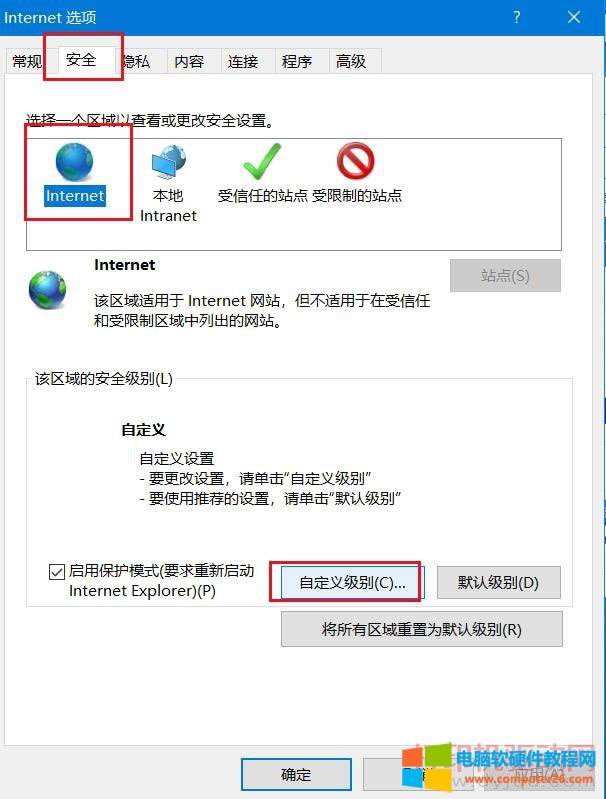606x799 pixels.
Task: Confirm with the 确定 button
Action: tap(296, 775)
